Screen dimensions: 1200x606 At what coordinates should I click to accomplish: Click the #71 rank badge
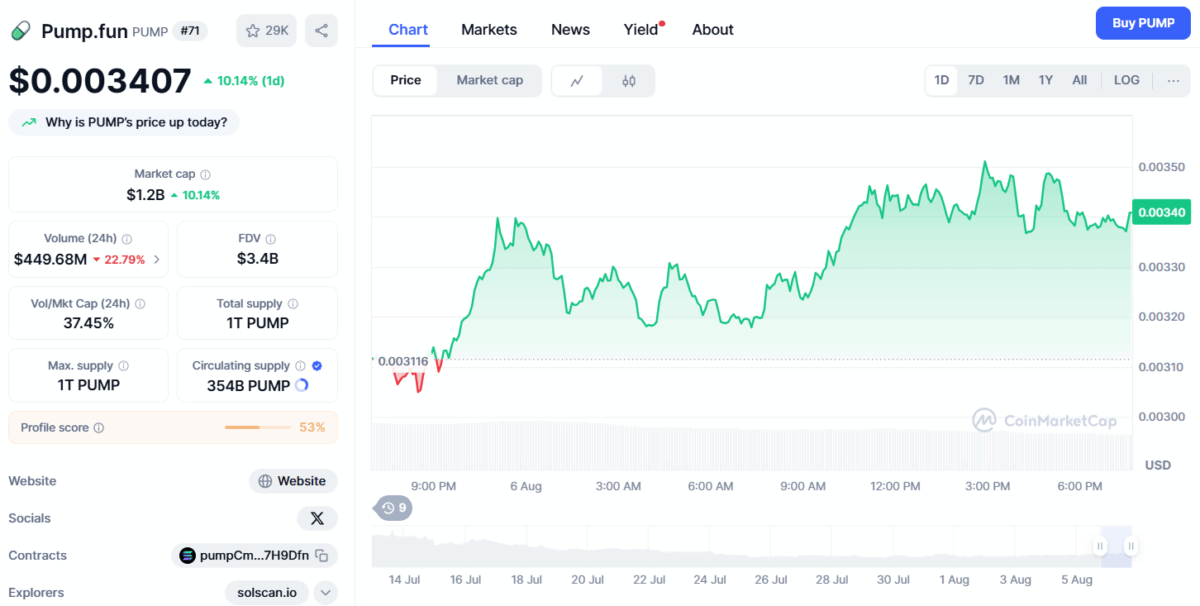coord(189,31)
